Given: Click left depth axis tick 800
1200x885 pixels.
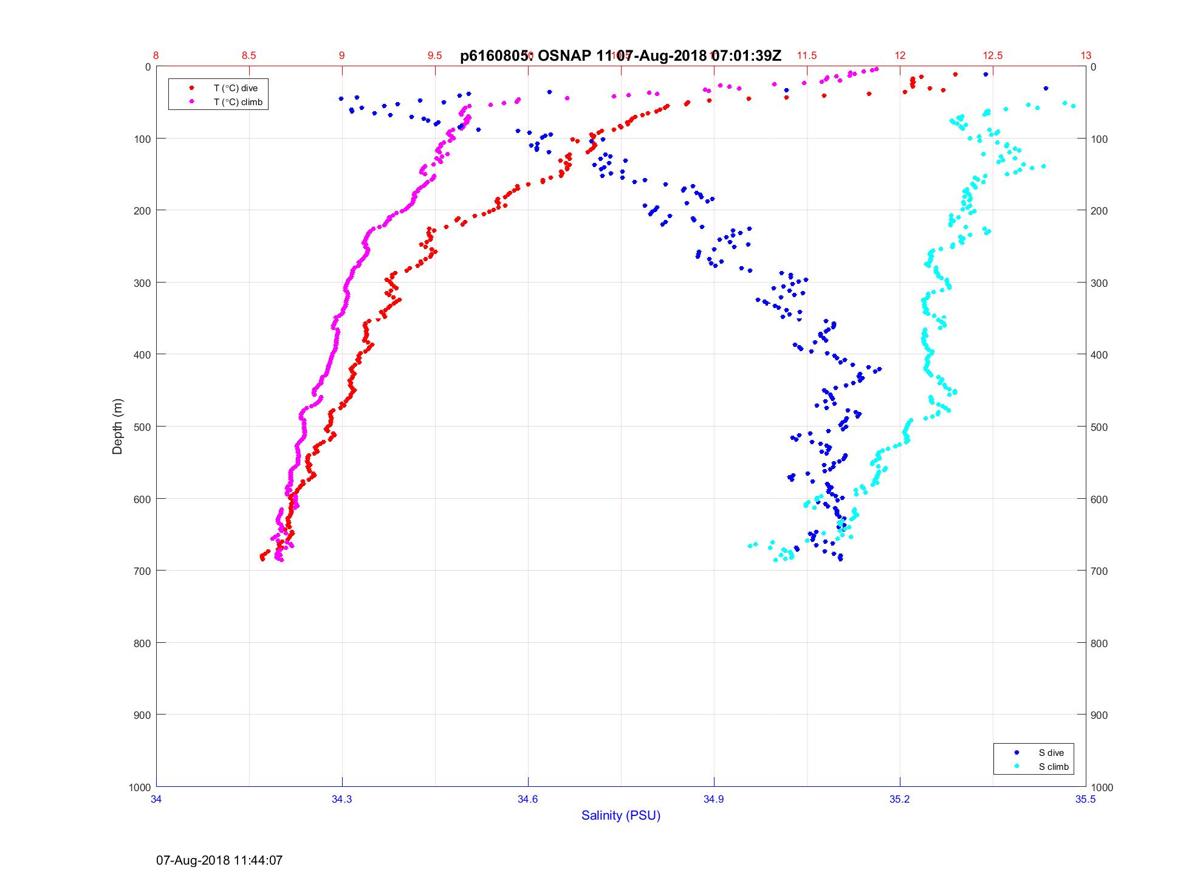Looking at the screenshot, I should [141, 643].
